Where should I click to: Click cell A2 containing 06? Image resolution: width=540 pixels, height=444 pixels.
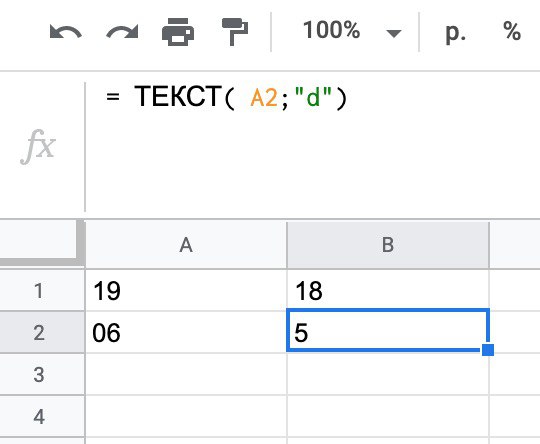click(186, 332)
